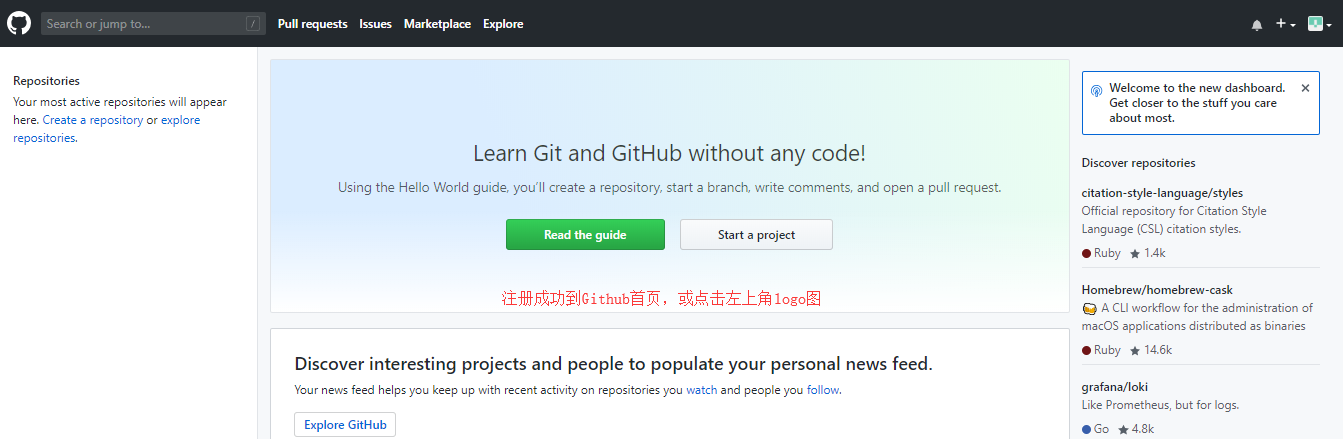Click the Ruby language dot for homebrew-cask
Viewport: 1343px width, 439px height.
click(x=1087, y=351)
